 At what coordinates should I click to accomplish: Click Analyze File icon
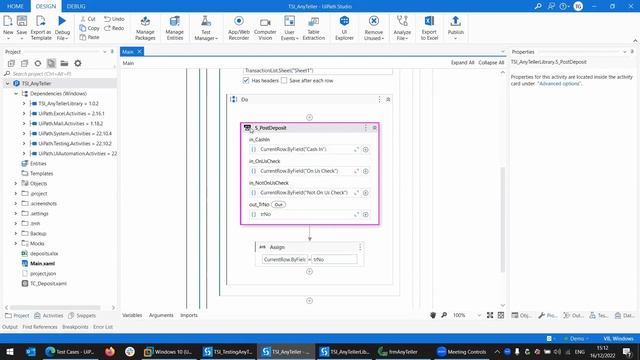click(402, 21)
